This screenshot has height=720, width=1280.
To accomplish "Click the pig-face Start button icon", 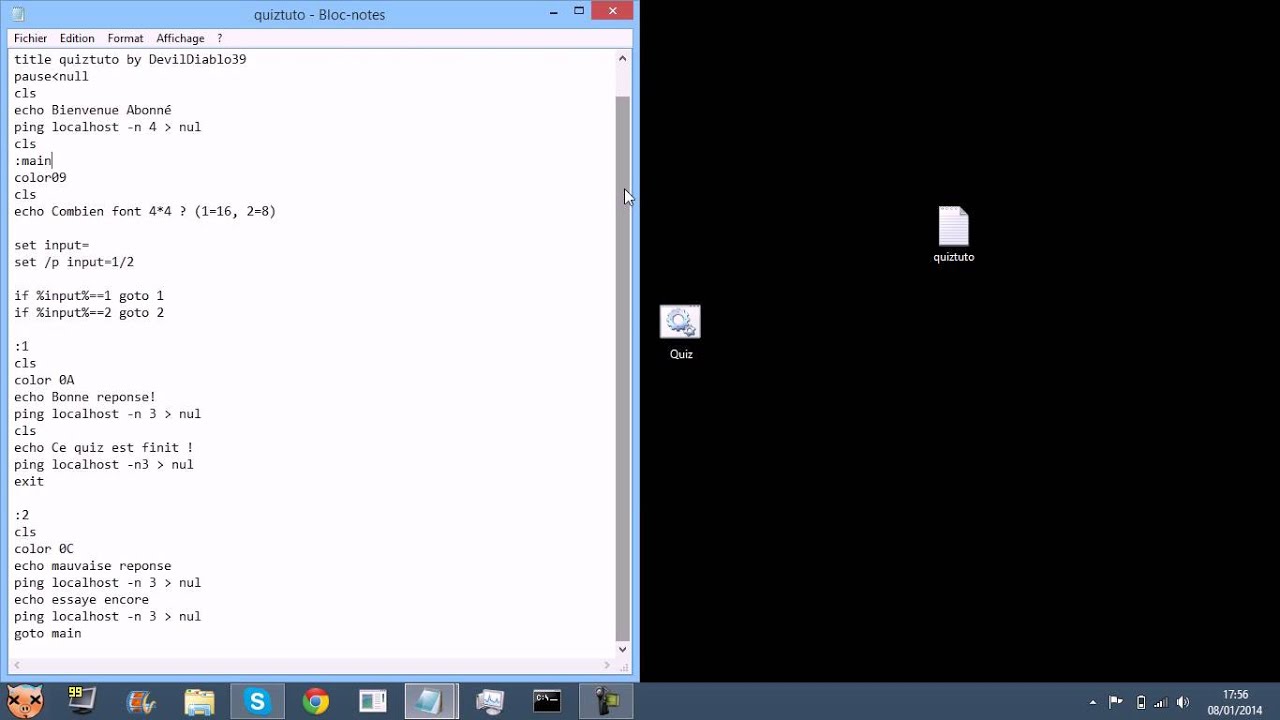I will [24, 702].
